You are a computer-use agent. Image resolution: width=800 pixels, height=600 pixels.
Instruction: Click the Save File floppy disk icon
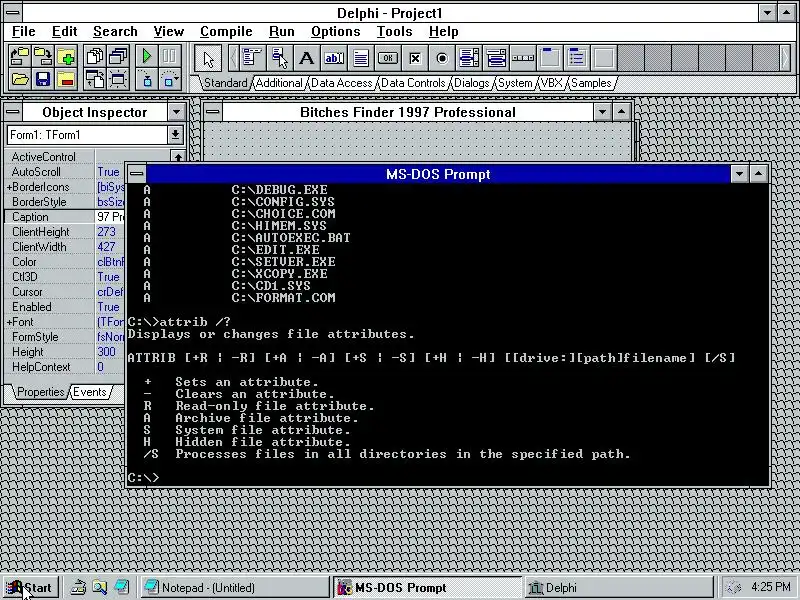[43, 80]
